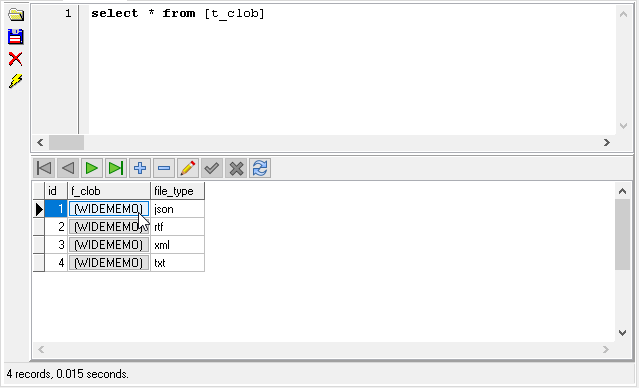Jump to last record green arrow

(x=116, y=168)
